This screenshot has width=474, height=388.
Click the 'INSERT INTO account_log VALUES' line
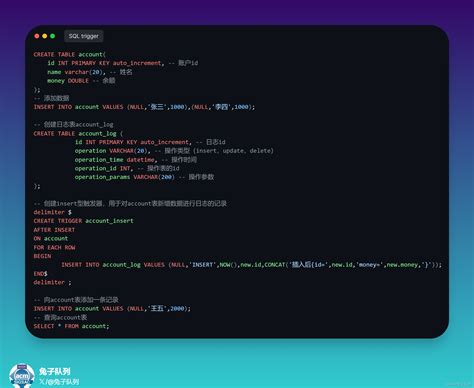[x=251, y=265]
